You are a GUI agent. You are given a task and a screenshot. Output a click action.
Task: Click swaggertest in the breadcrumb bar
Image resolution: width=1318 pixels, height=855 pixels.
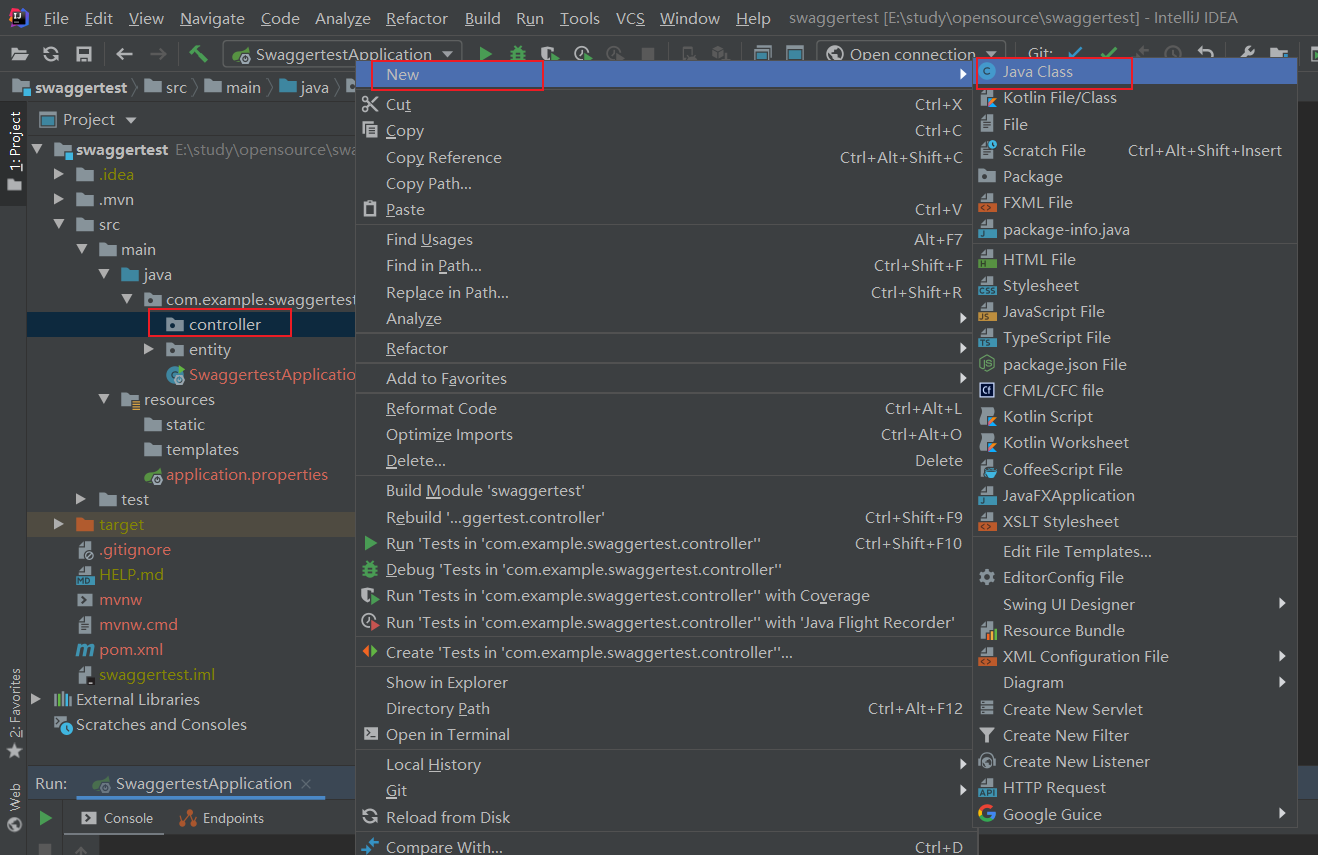[x=70, y=88]
